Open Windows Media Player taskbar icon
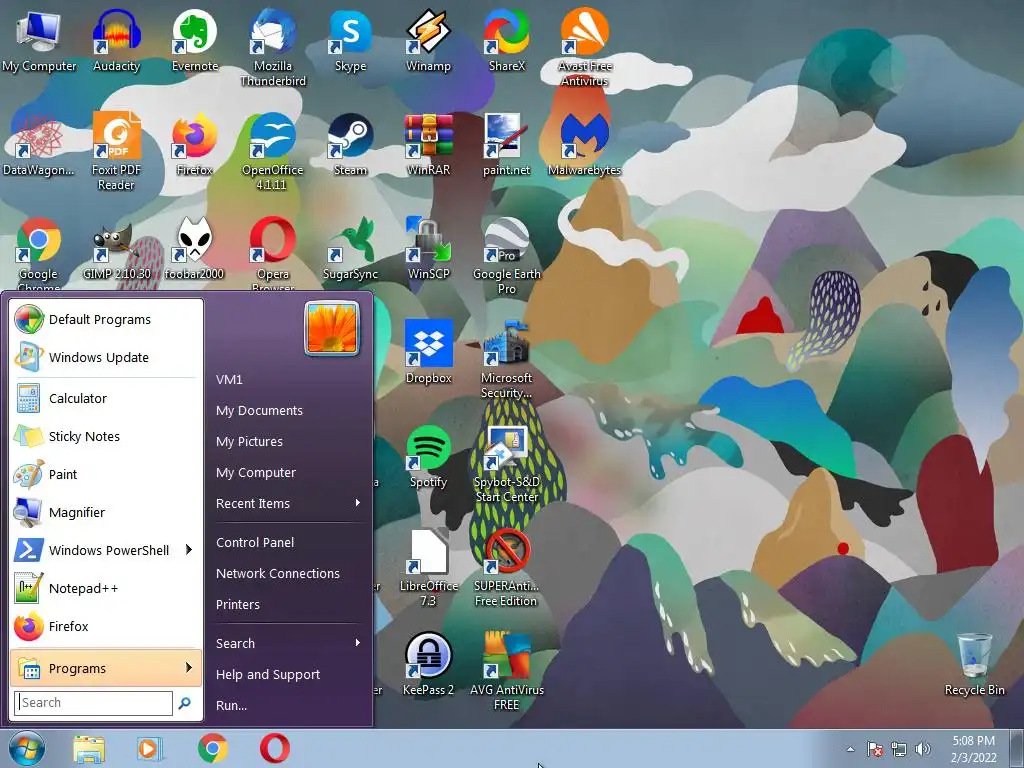1024x768 pixels. (150, 748)
